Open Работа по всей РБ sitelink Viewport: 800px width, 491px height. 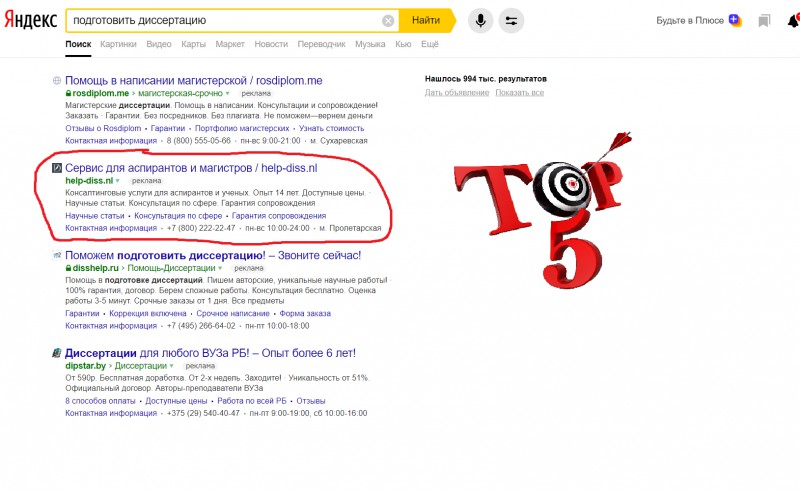tap(252, 401)
